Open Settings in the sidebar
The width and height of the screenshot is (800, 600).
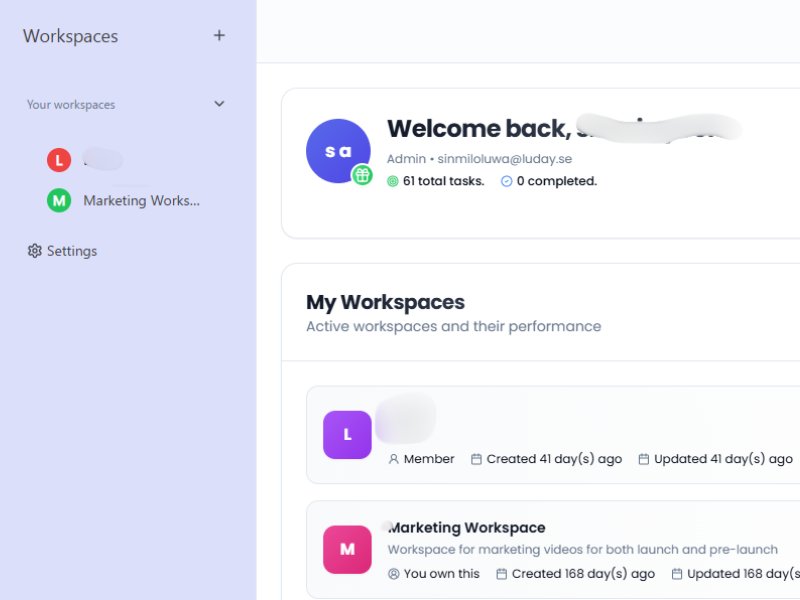tap(62, 251)
